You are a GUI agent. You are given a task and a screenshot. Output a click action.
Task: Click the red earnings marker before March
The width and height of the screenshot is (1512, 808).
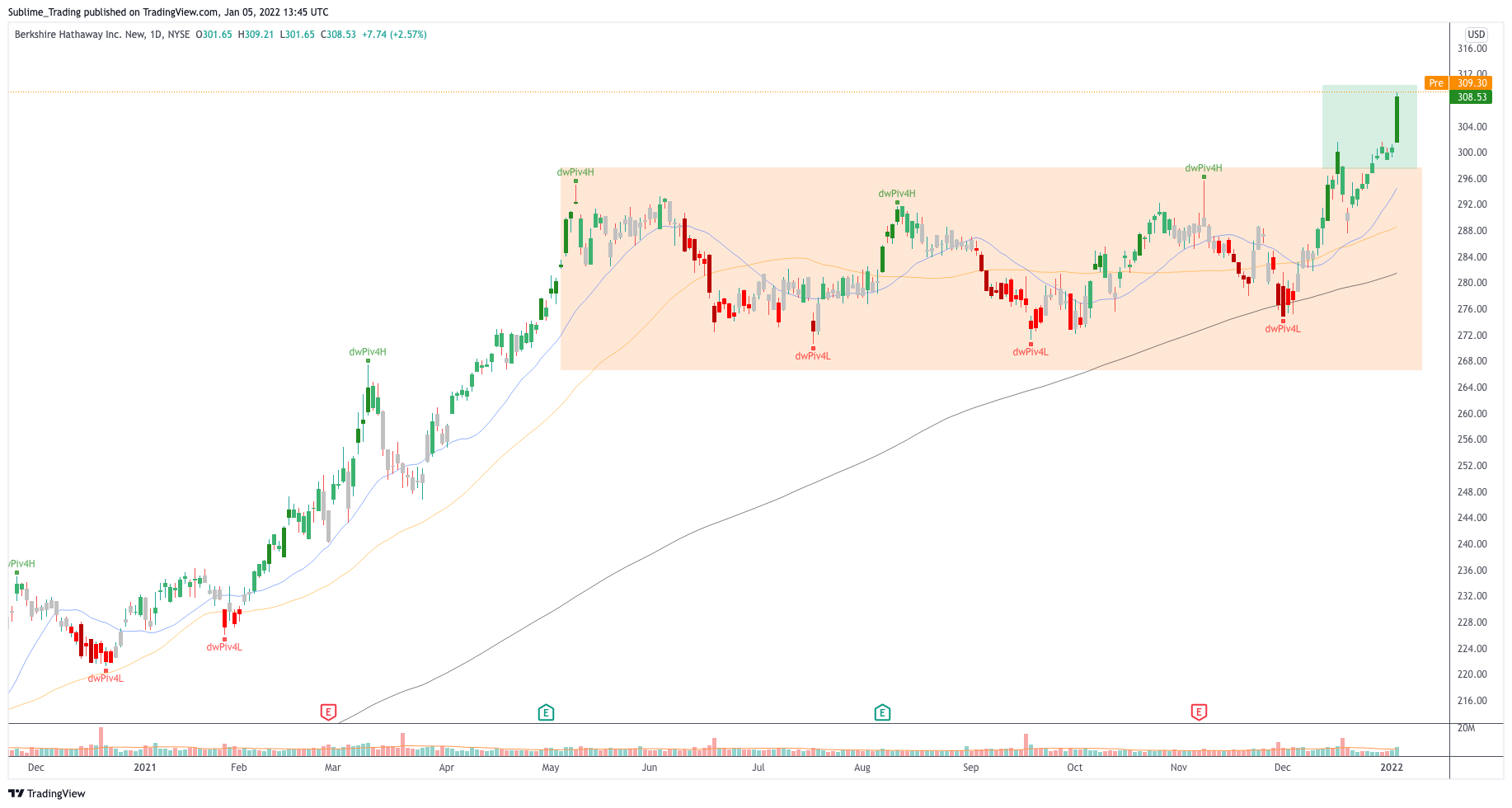[328, 712]
